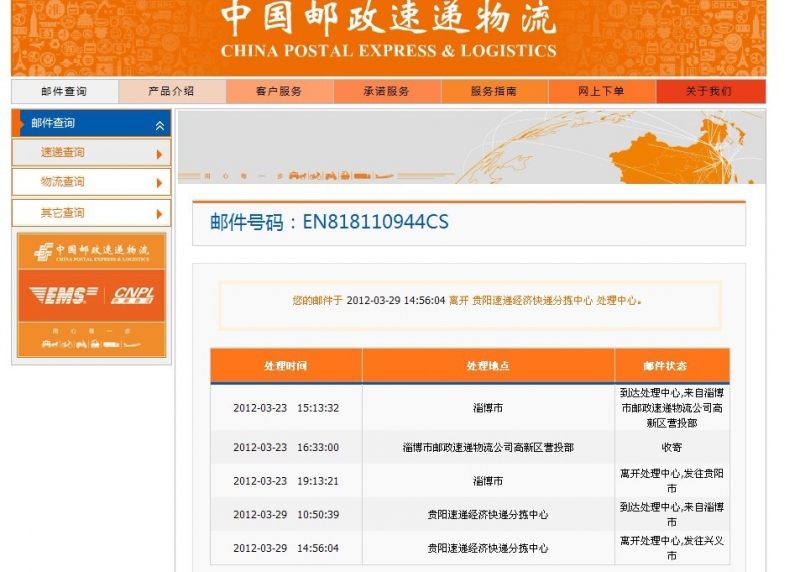Click the CNPL logo in sidebar banner
Viewport: 800px width, 572px height.
[133, 295]
